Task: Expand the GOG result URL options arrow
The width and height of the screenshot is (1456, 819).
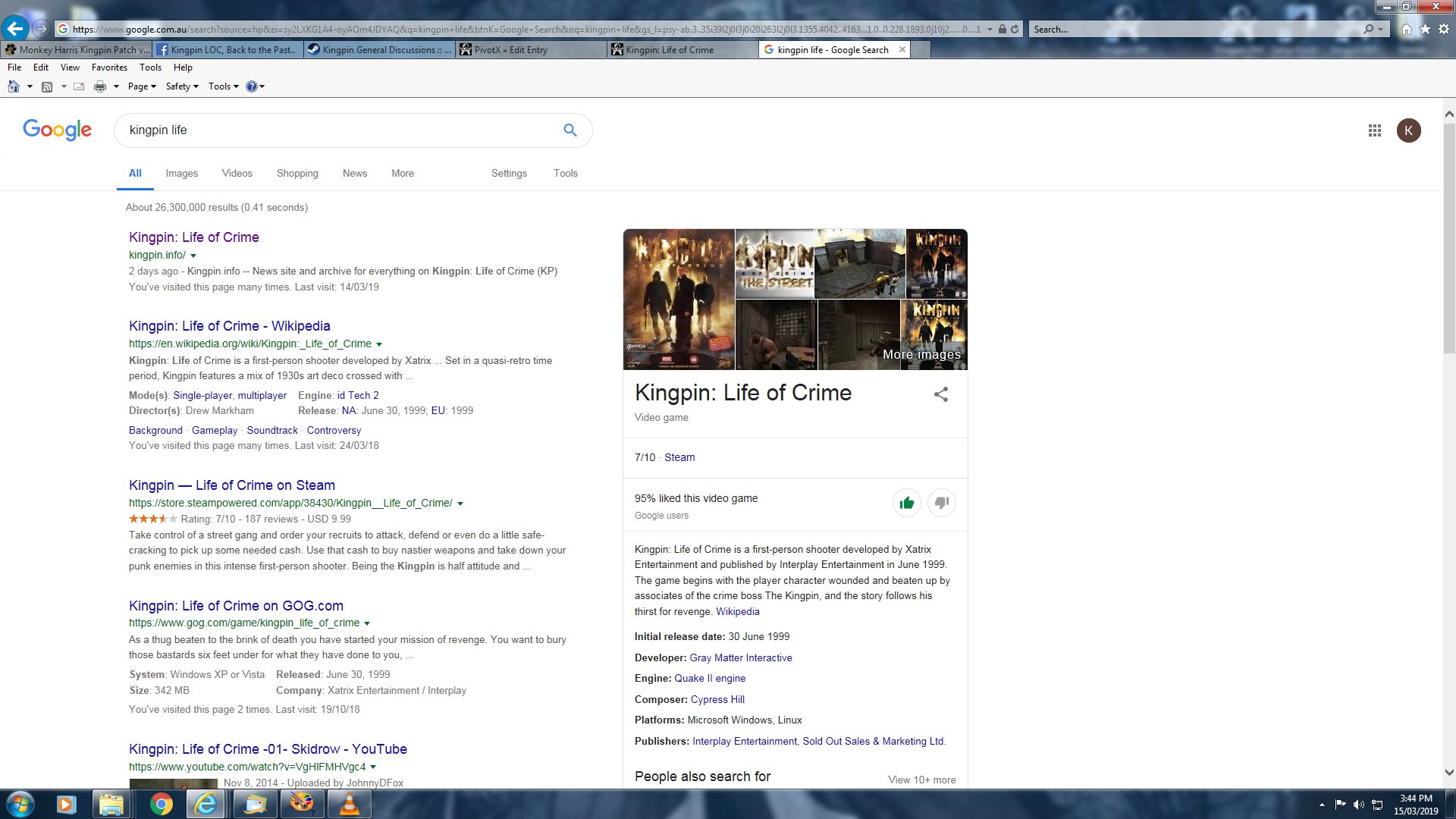Action: (x=367, y=623)
